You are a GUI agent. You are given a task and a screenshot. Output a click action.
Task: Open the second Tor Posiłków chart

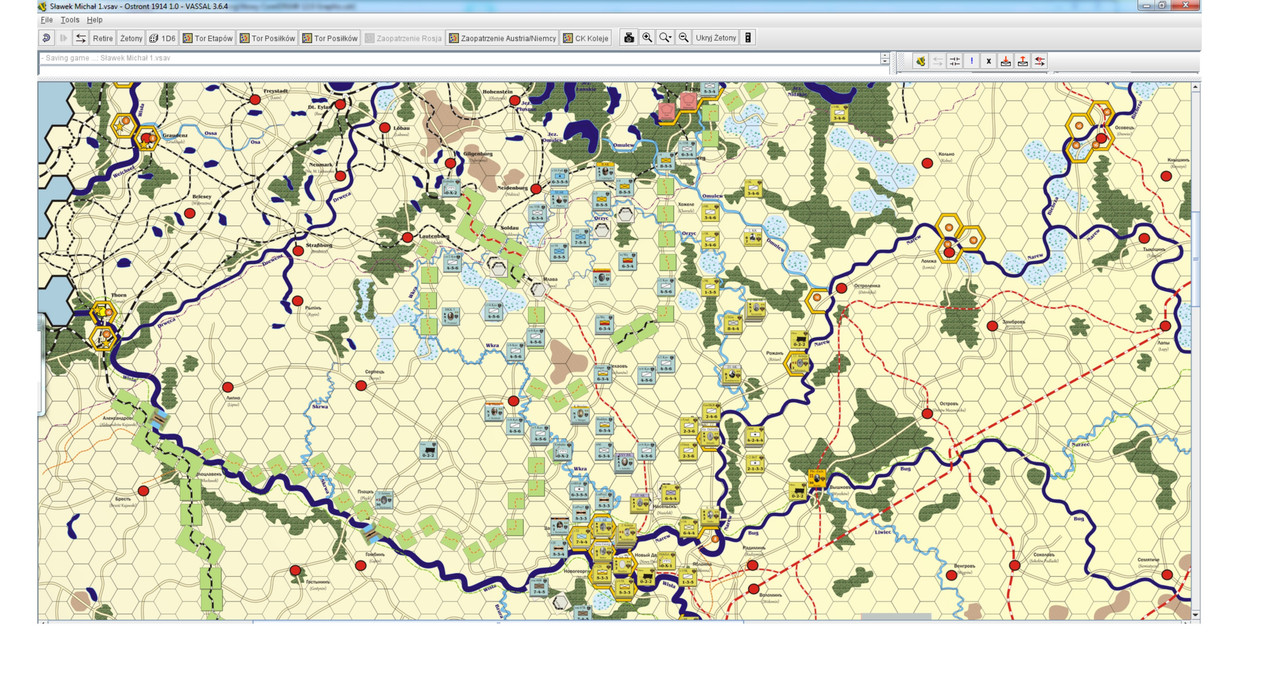point(329,38)
